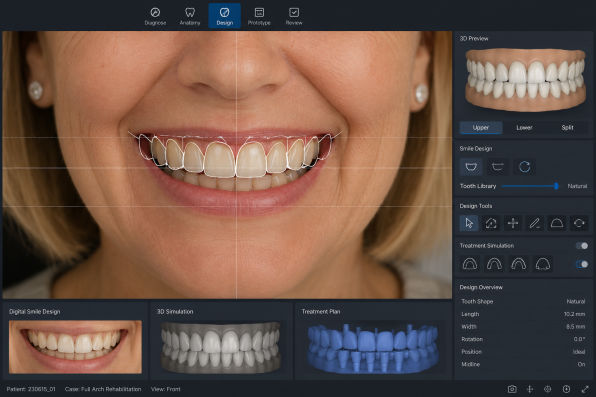The width and height of the screenshot is (596, 397).
Task: Click the Prototype box icon
Action: (x=259, y=12)
